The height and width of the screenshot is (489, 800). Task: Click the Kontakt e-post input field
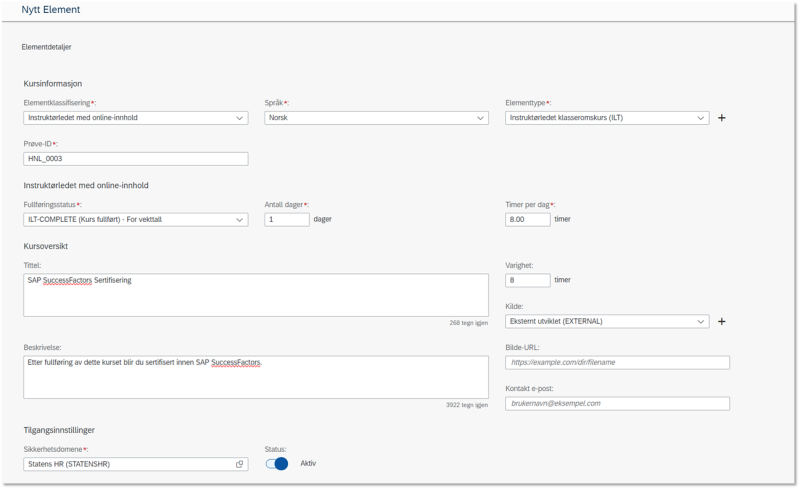(x=617, y=403)
